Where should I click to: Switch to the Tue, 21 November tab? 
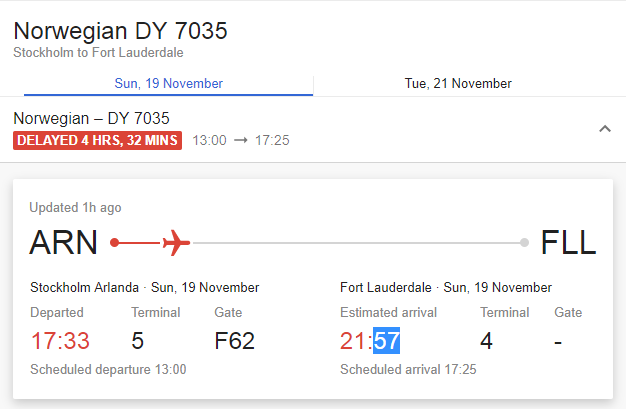(x=458, y=84)
